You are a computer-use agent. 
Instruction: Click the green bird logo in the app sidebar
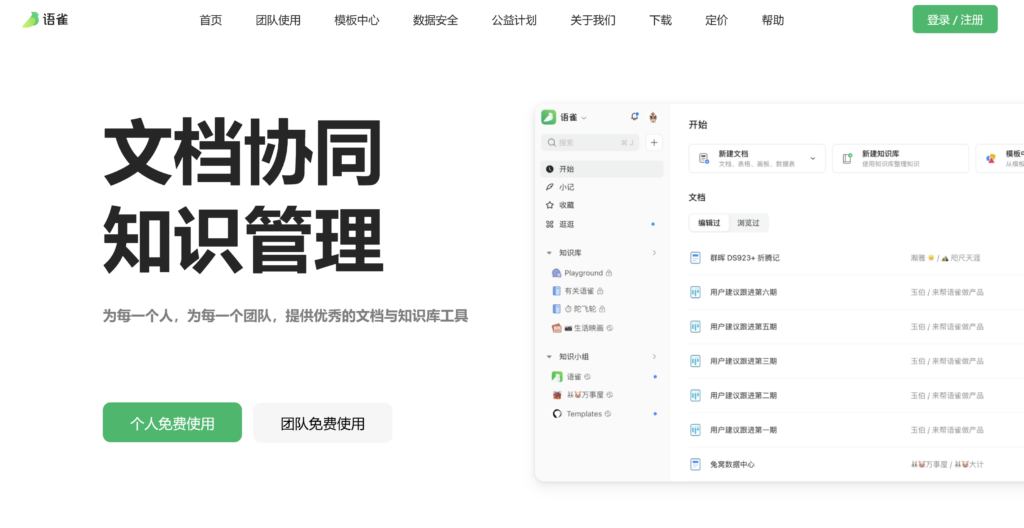[x=549, y=117]
